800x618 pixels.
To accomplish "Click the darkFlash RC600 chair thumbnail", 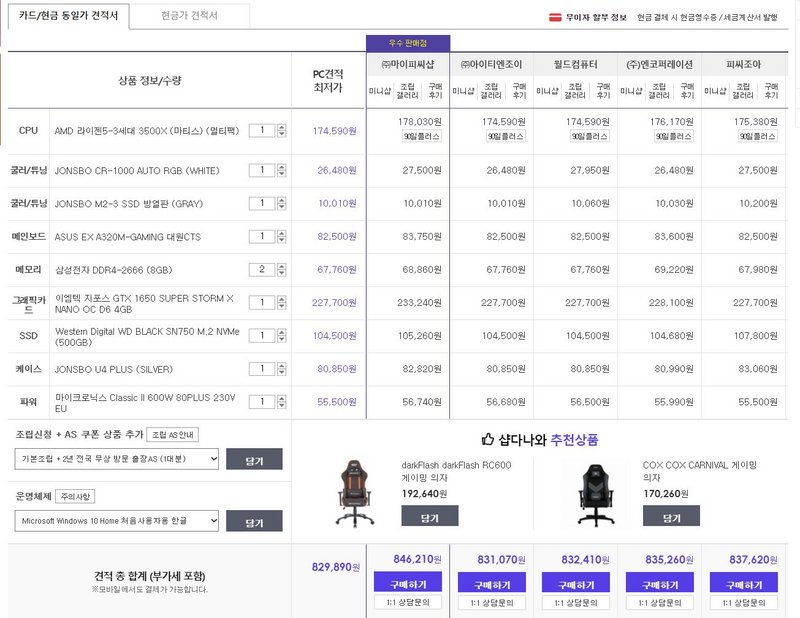I will point(355,493).
